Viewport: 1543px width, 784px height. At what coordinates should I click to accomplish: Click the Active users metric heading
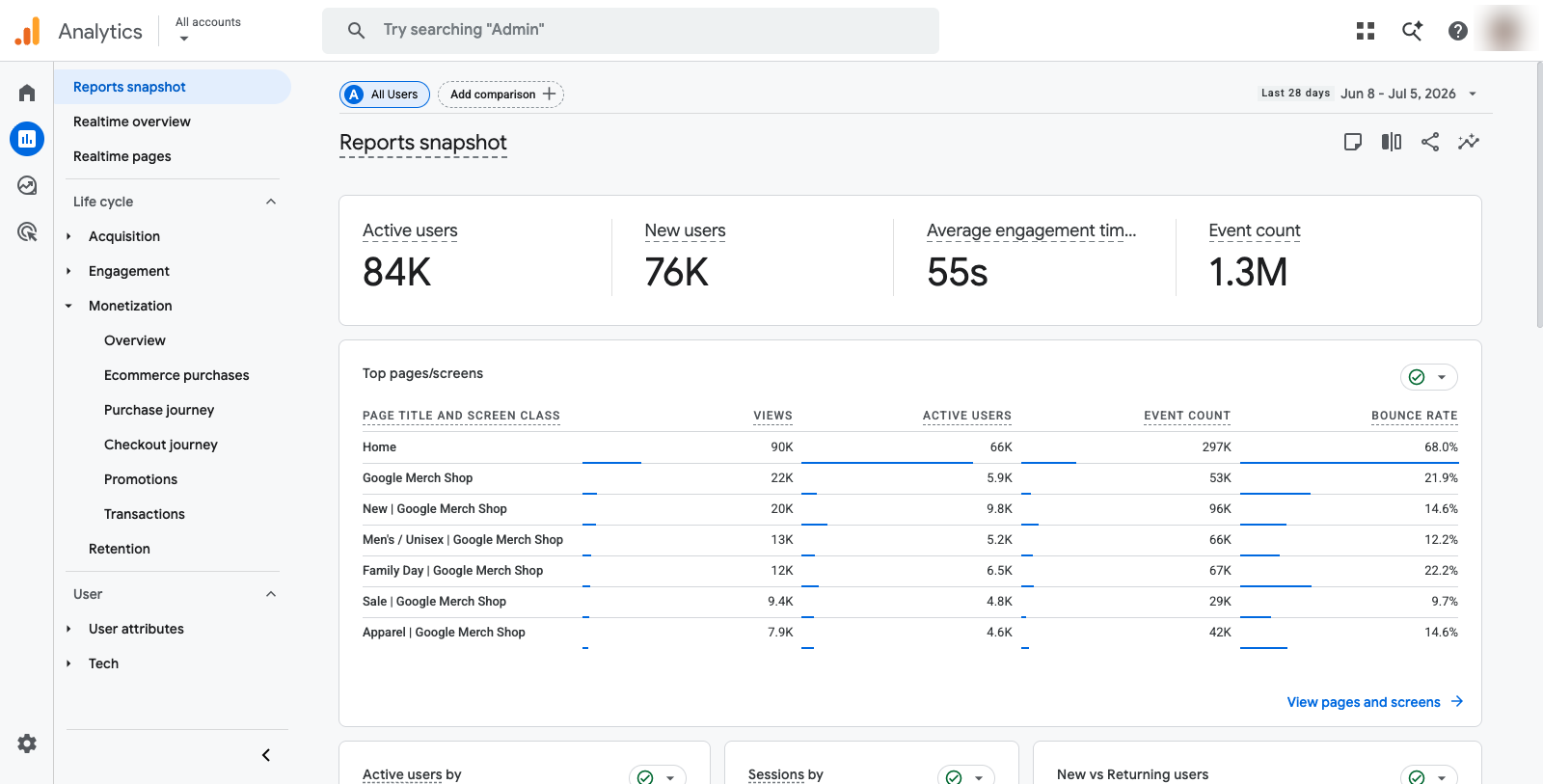click(x=410, y=230)
